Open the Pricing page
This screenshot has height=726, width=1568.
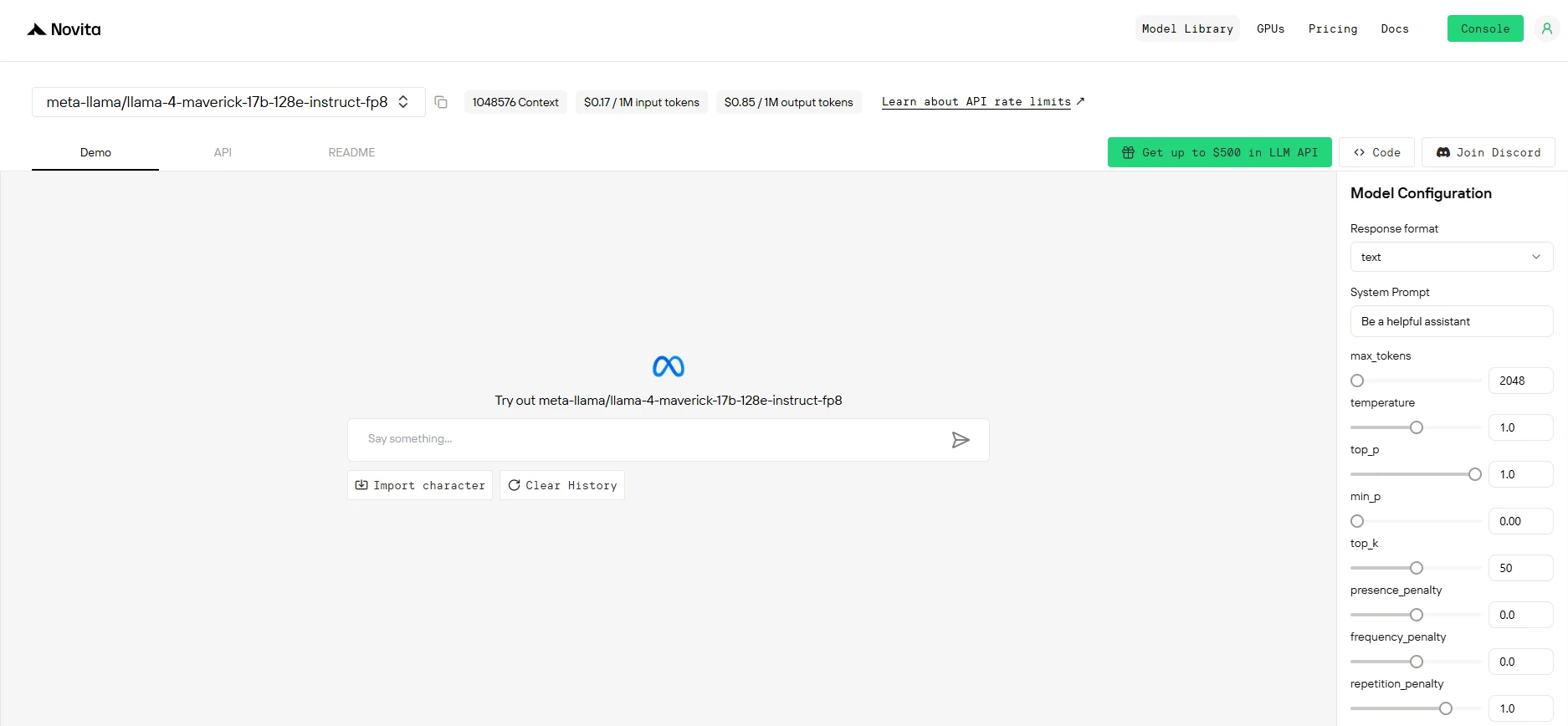1333,28
